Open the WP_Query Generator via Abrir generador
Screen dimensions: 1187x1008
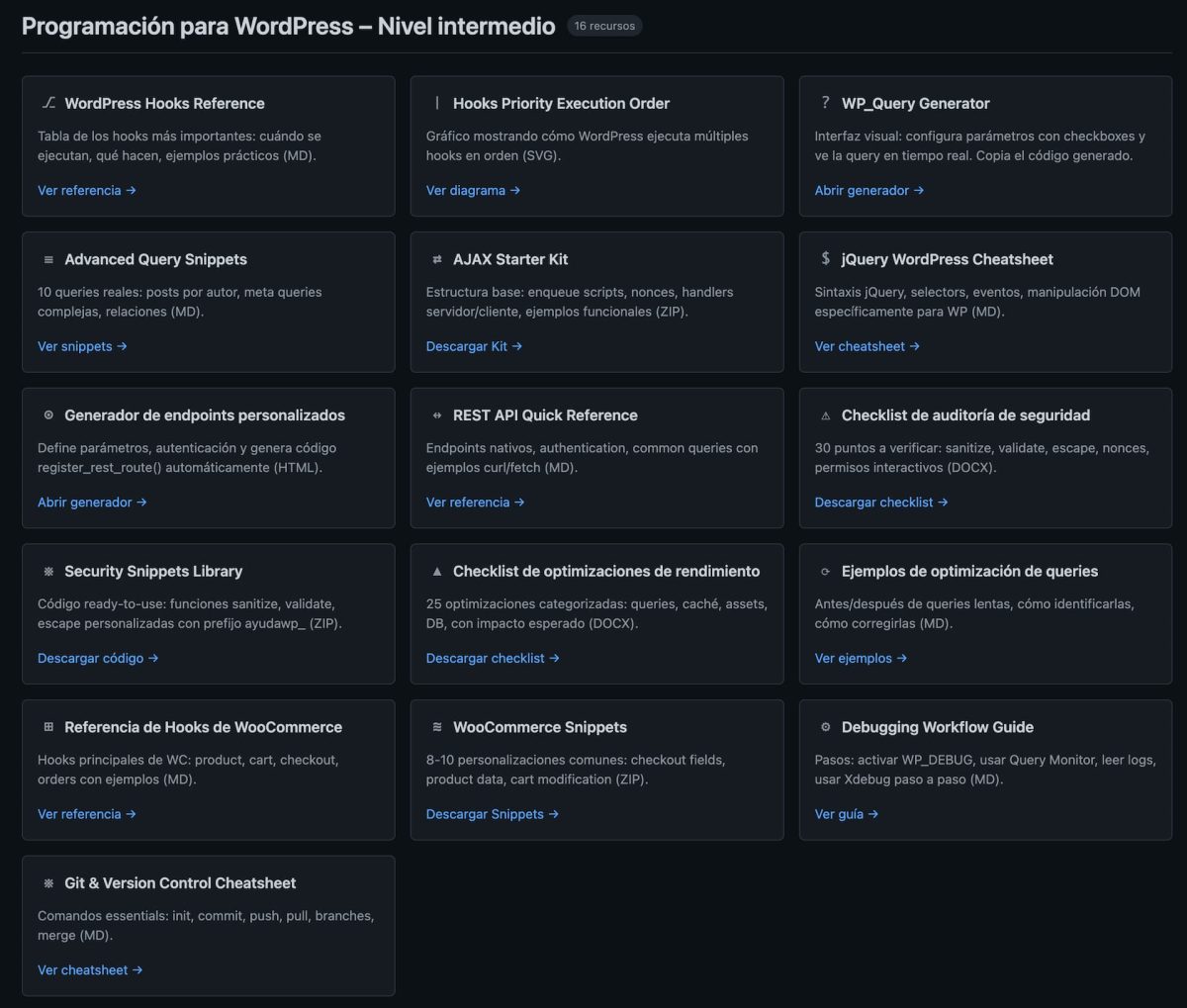point(869,190)
